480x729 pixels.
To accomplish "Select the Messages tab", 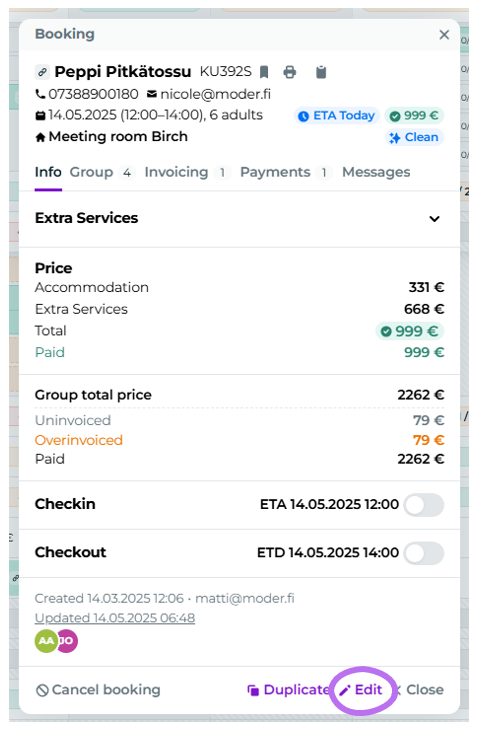I will click(x=376, y=172).
